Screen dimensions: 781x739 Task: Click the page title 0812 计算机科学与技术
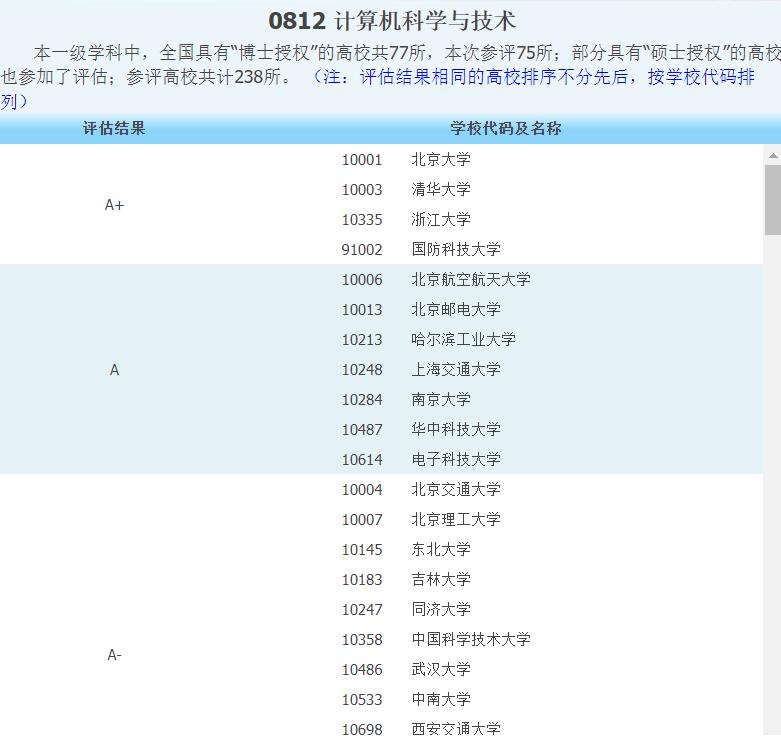[391, 21]
